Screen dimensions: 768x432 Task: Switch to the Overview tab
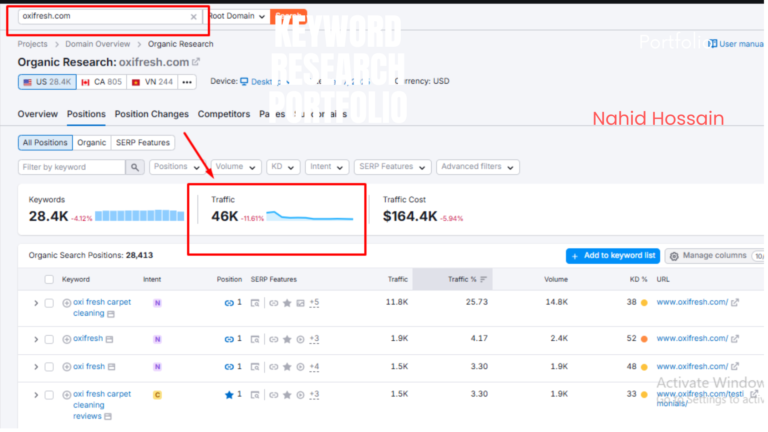pyautogui.click(x=38, y=114)
